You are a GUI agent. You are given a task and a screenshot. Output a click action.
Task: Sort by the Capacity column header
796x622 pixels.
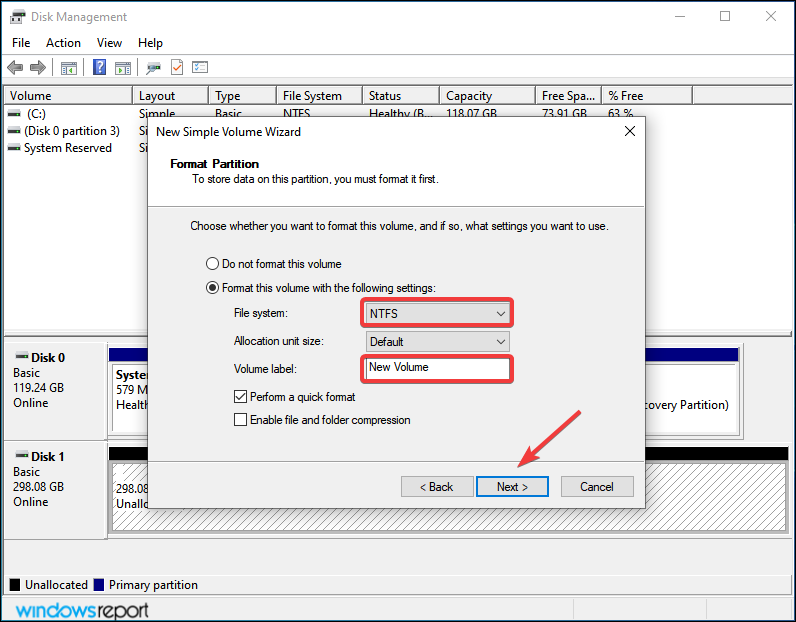(x=487, y=95)
